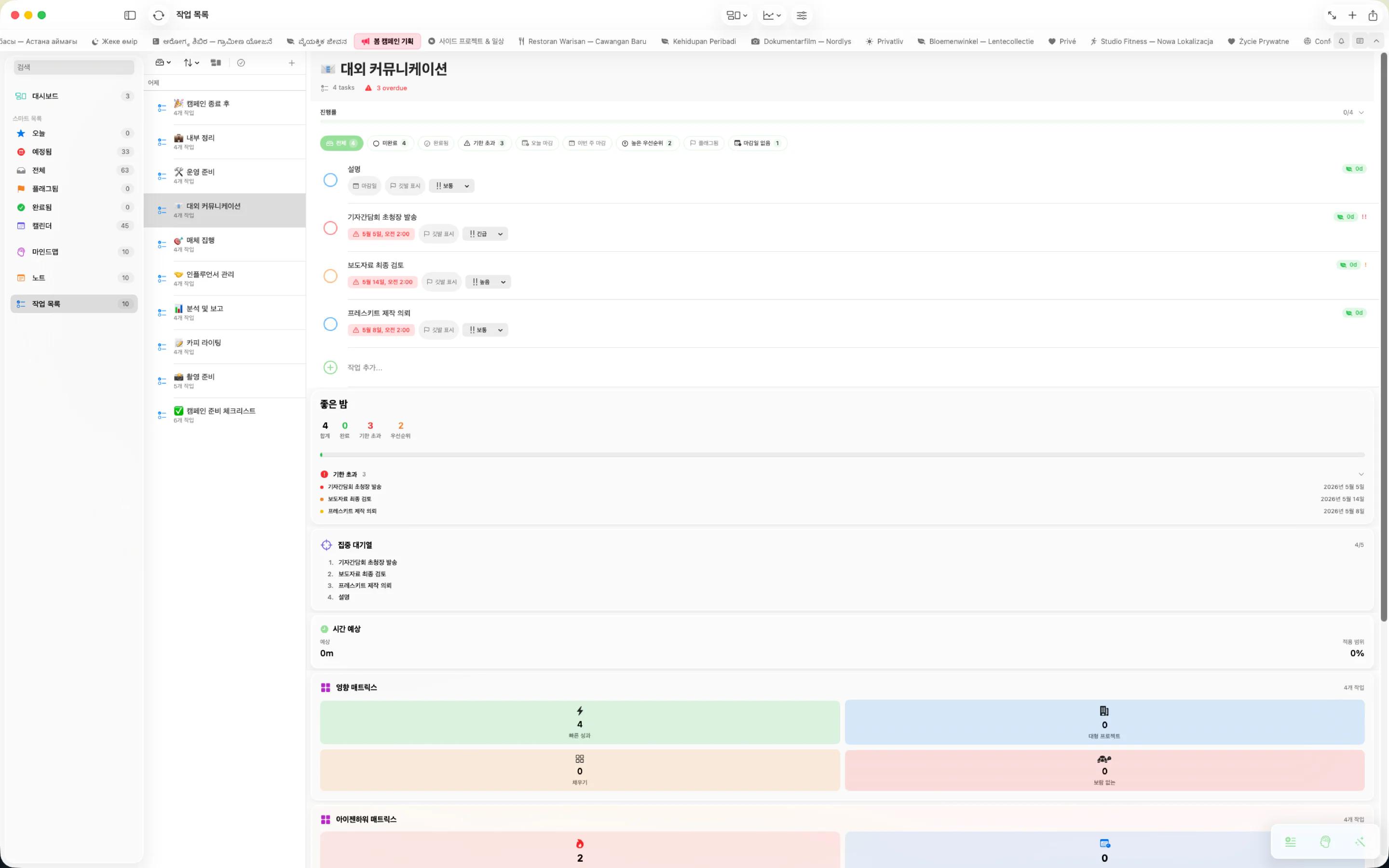The image size is (1389, 868).
Task: Open 노트 in the sidebar
Action: (74, 278)
